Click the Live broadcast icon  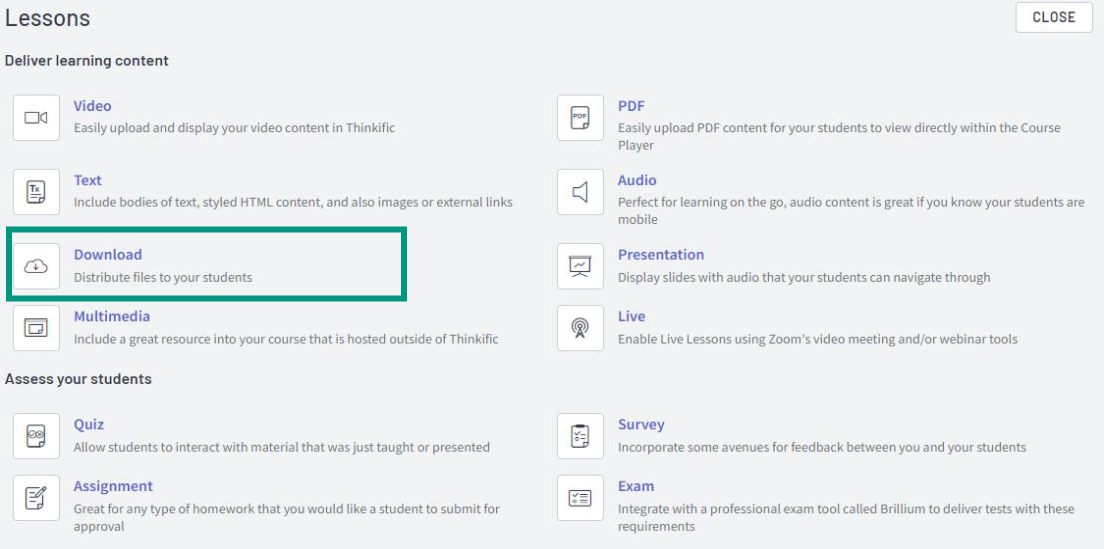click(x=580, y=328)
